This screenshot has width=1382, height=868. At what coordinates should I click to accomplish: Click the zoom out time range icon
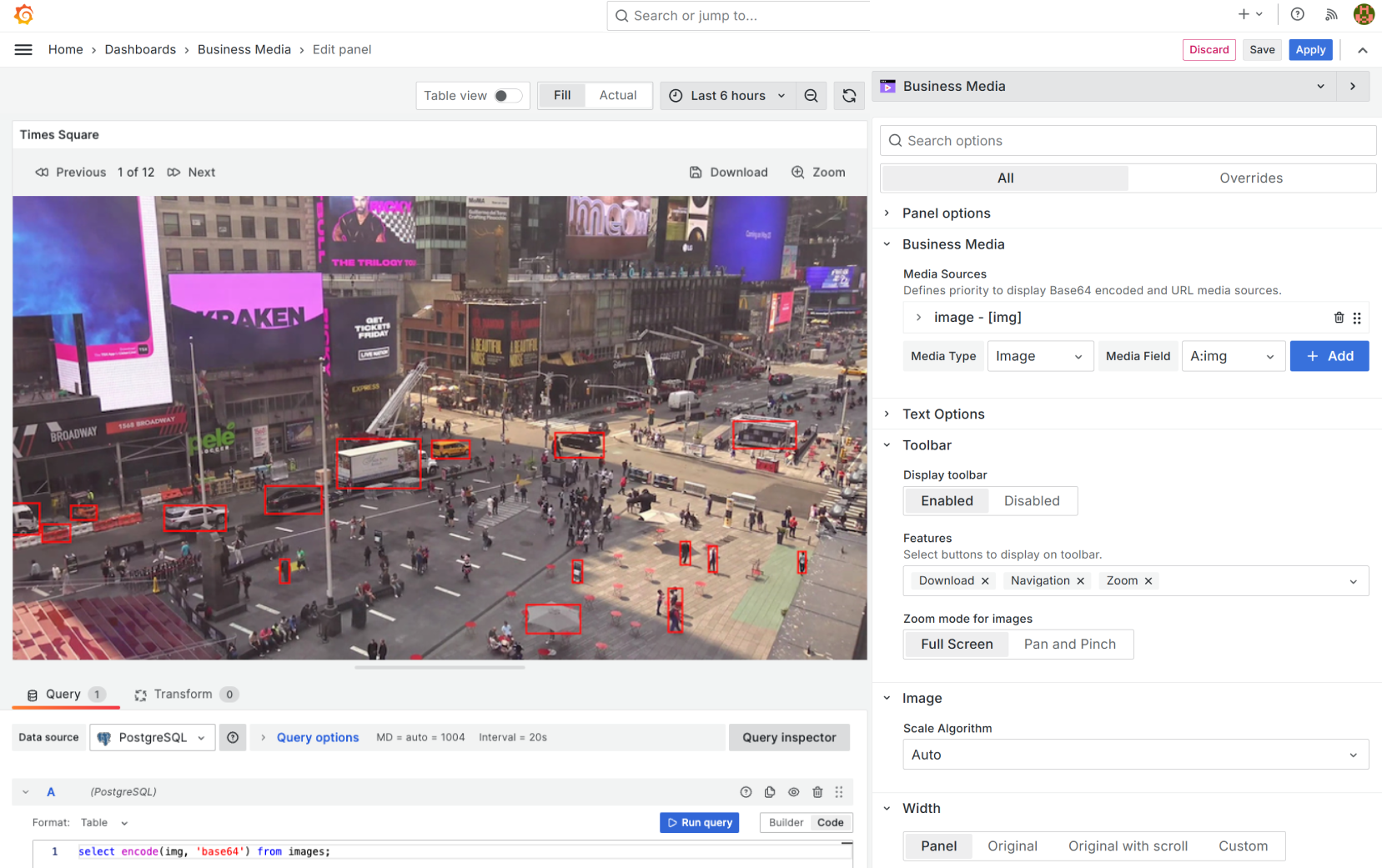tap(811, 96)
